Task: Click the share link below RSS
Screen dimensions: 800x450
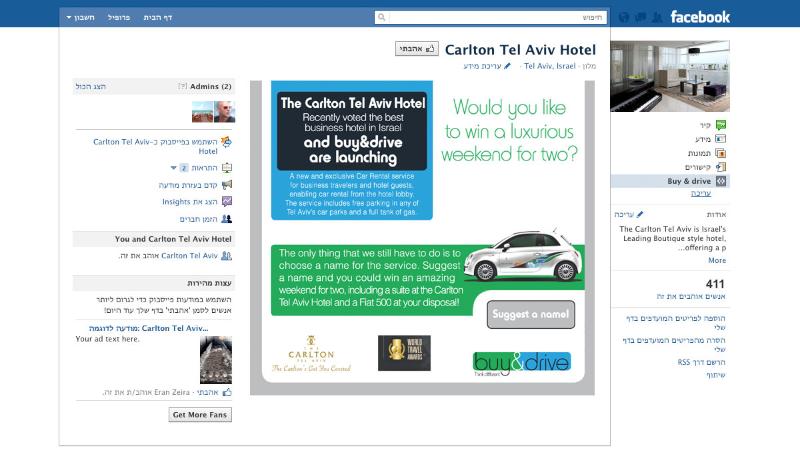Action: [x=716, y=375]
